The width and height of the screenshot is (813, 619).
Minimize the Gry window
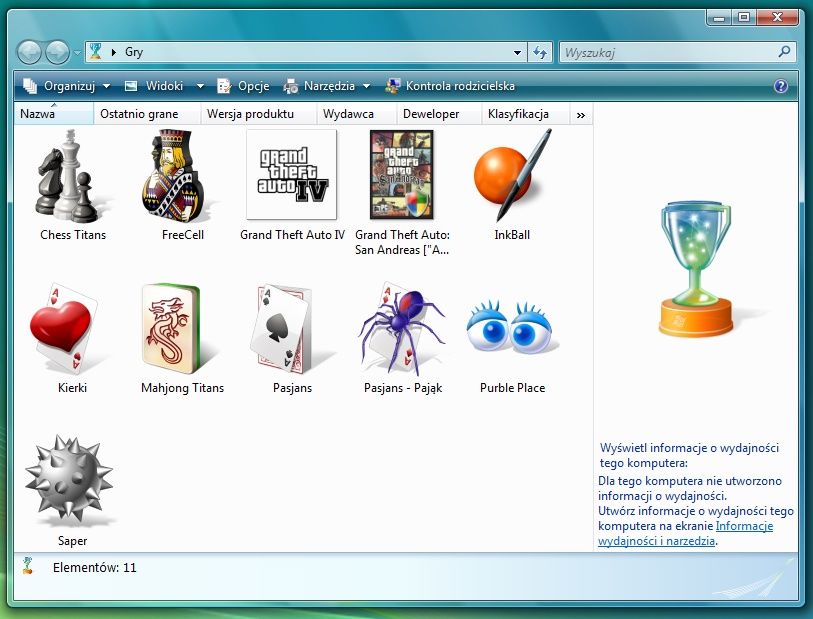click(x=719, y=18)
